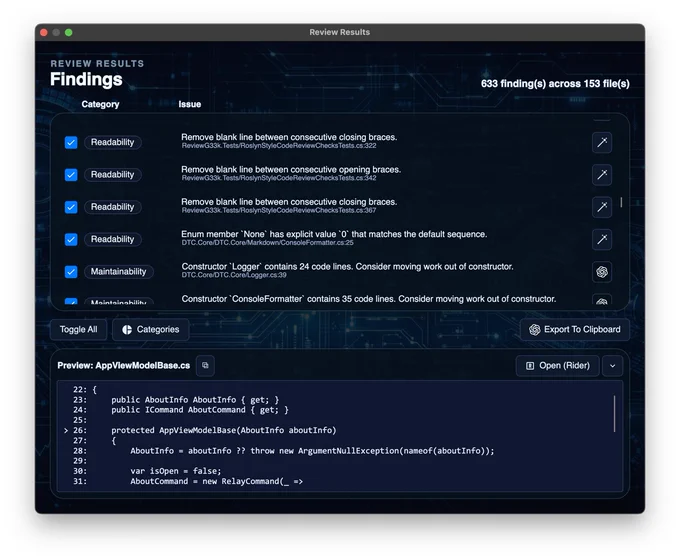Close the Review Results window
Viewport: 680px width, 560px height.
(x=44, y=33)
